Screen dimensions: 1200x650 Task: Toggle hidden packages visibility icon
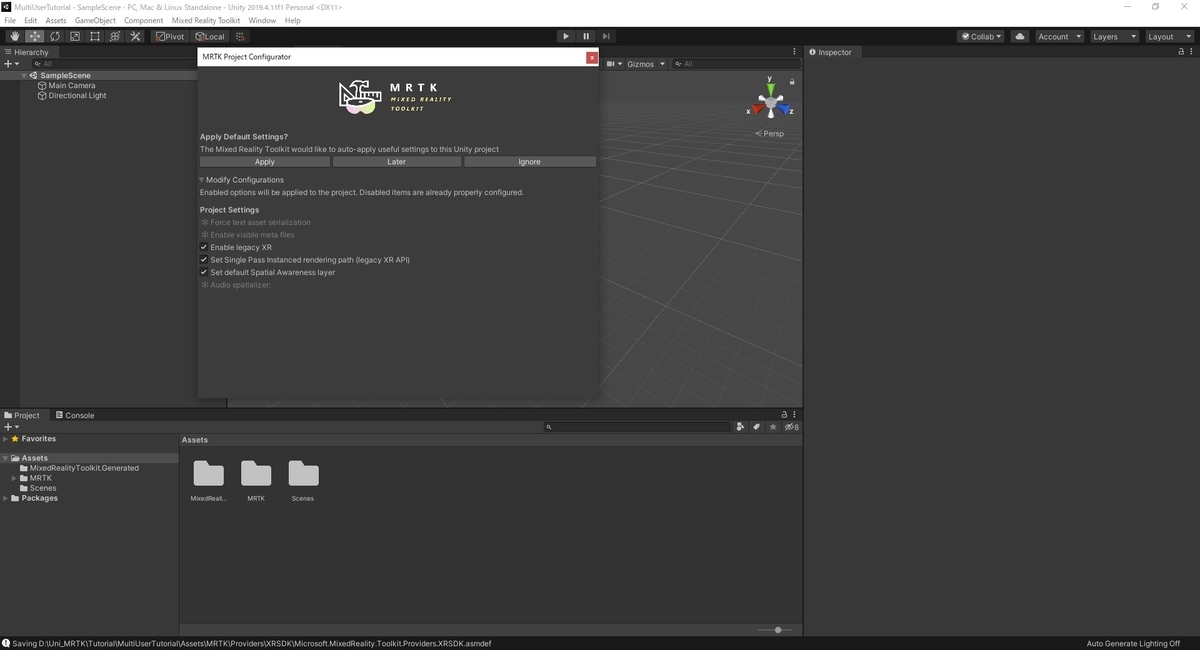pyautogui.click(x=791, y=427)
